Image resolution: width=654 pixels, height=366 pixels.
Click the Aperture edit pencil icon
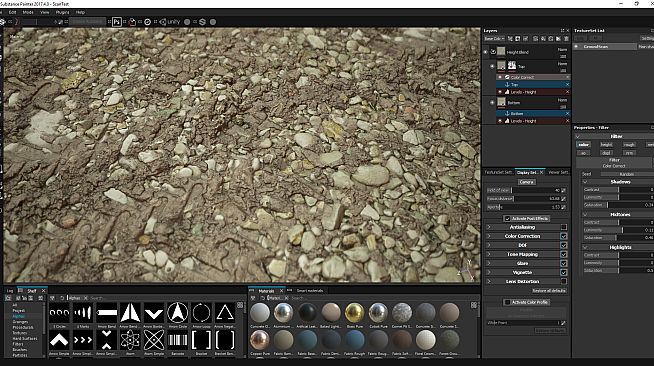(x=563, y=207)
